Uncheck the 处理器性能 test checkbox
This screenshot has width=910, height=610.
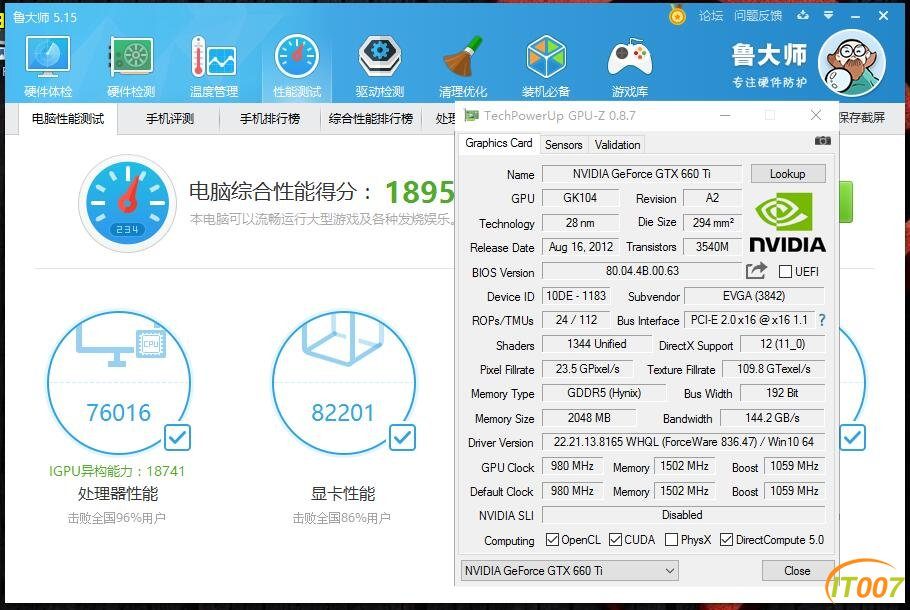click(x=178, y=438)
